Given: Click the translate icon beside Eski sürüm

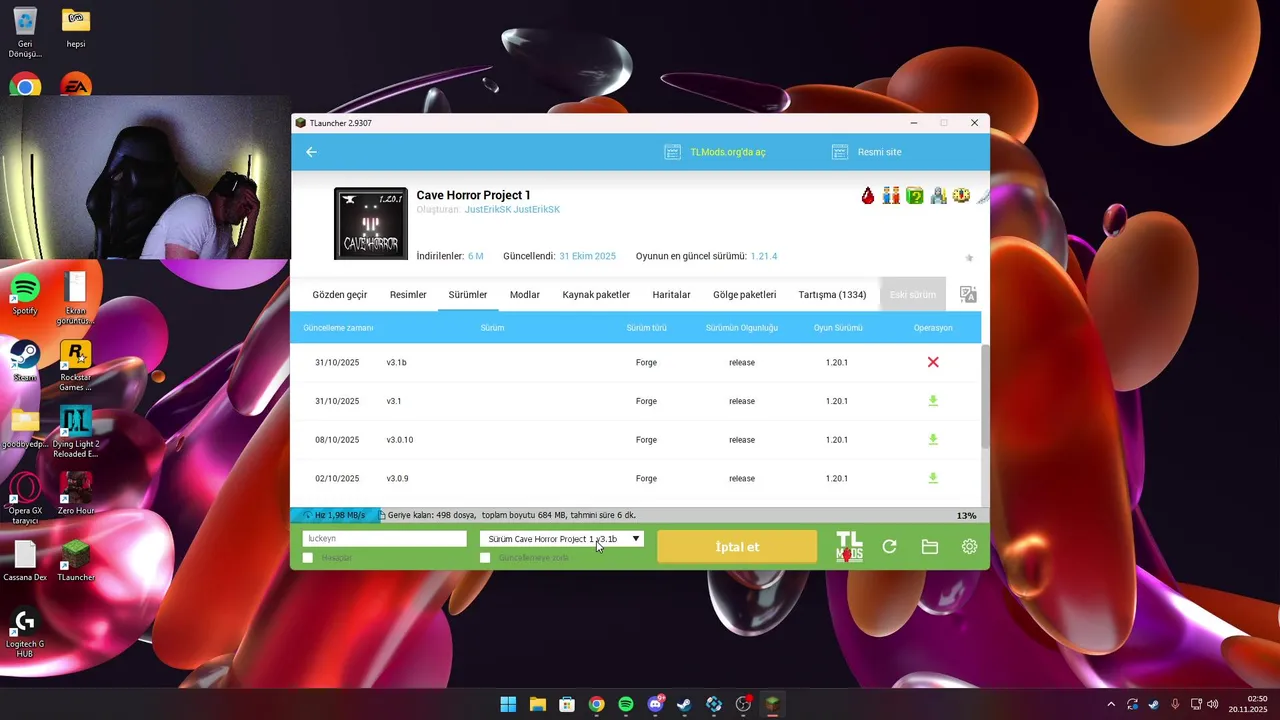Looking at the screenshot, I should click(x=968, y=294).
